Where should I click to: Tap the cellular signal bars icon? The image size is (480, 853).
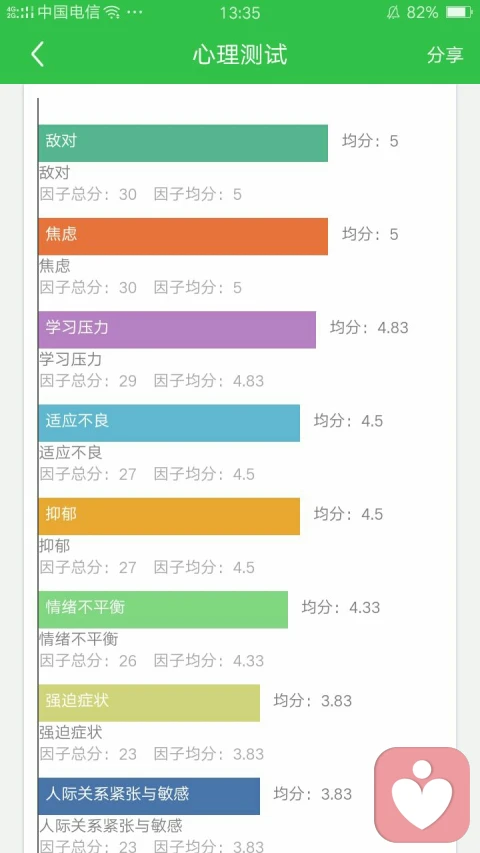pyautogui.click(x=20, y=12)
